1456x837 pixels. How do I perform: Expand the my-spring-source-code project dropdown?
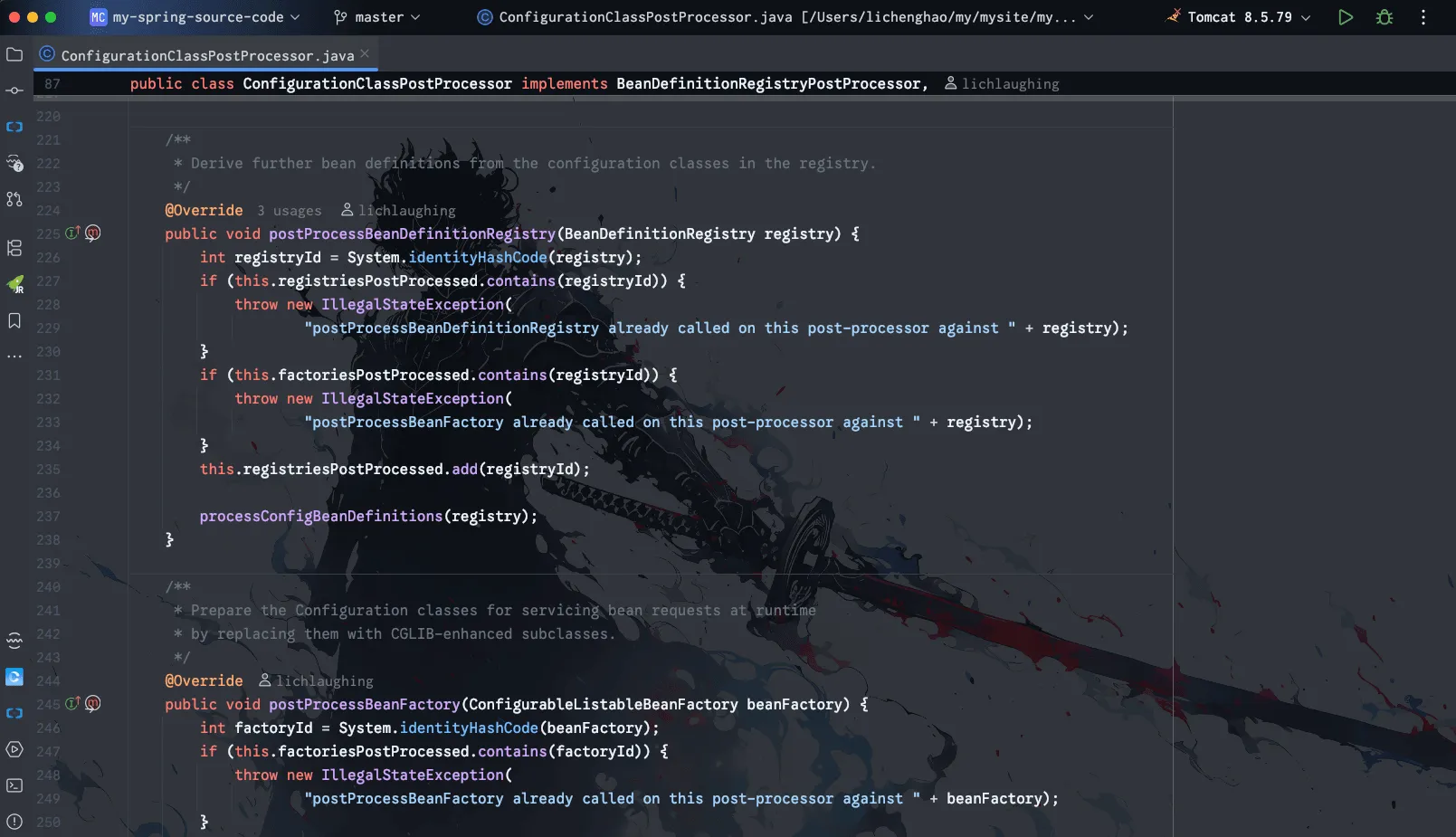click(195, 17)
